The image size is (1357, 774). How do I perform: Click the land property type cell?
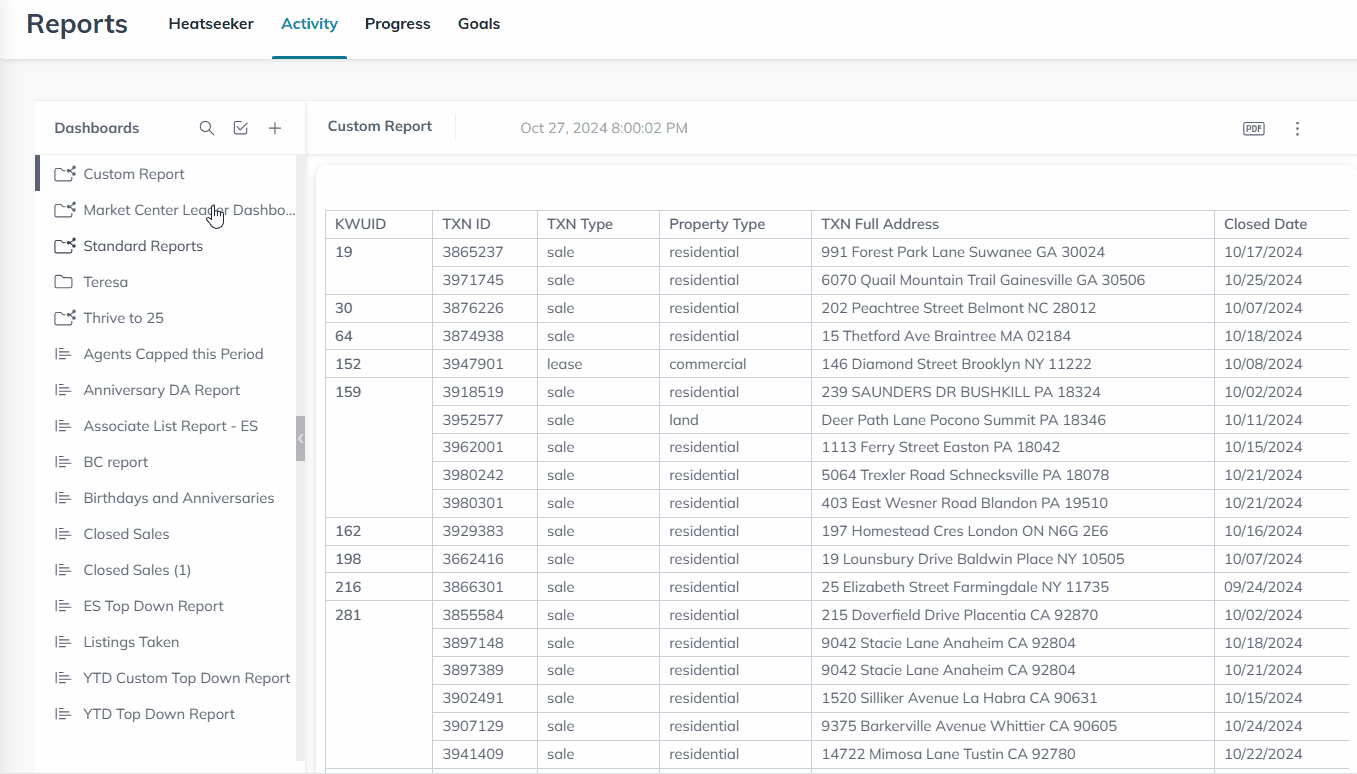click(x=735, y=420)
